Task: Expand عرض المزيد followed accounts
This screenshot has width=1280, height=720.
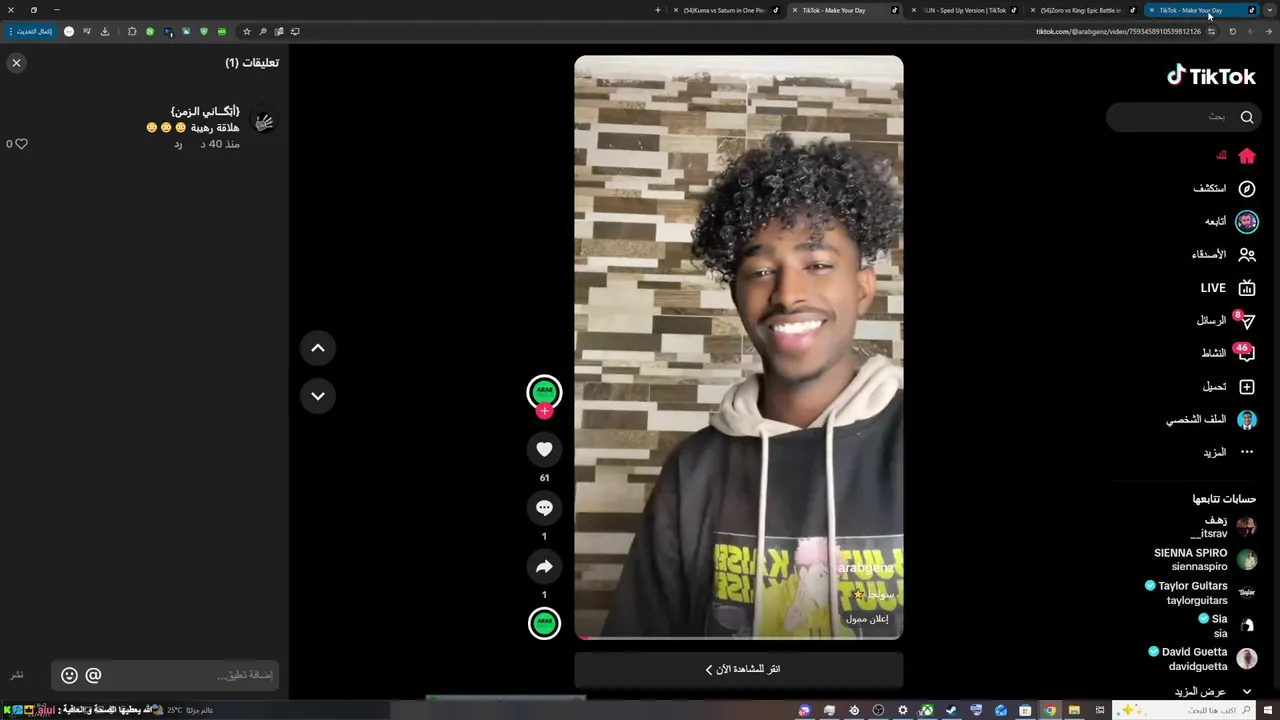Action: point(1212,692)
